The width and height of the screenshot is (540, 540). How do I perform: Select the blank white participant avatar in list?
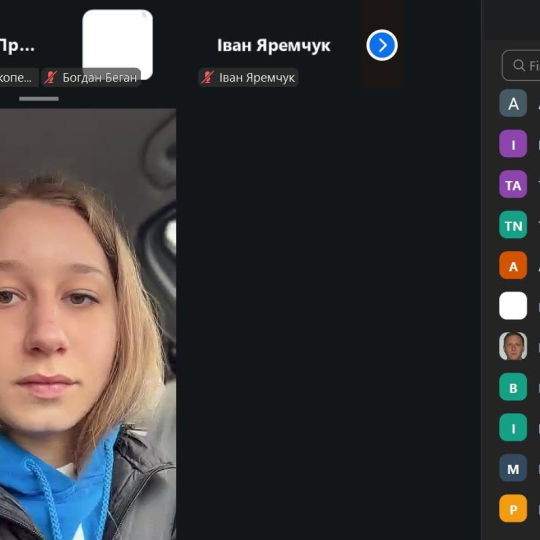[513, 306]
